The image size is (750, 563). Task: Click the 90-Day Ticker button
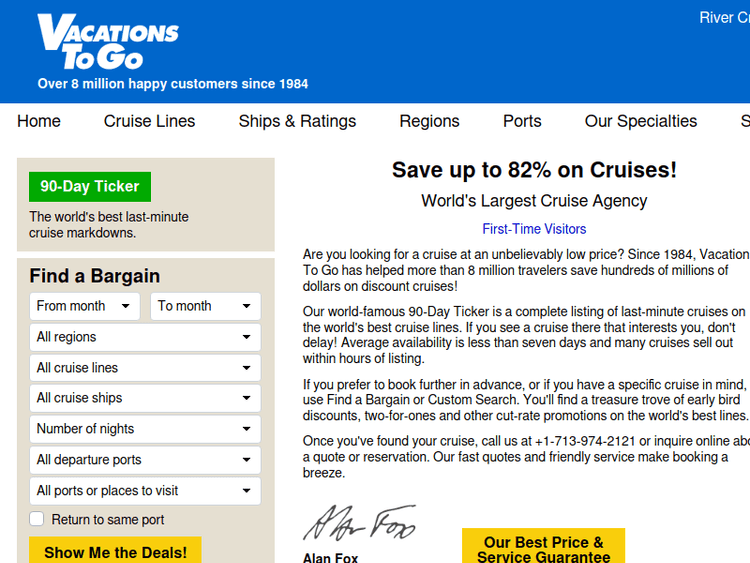90,187
